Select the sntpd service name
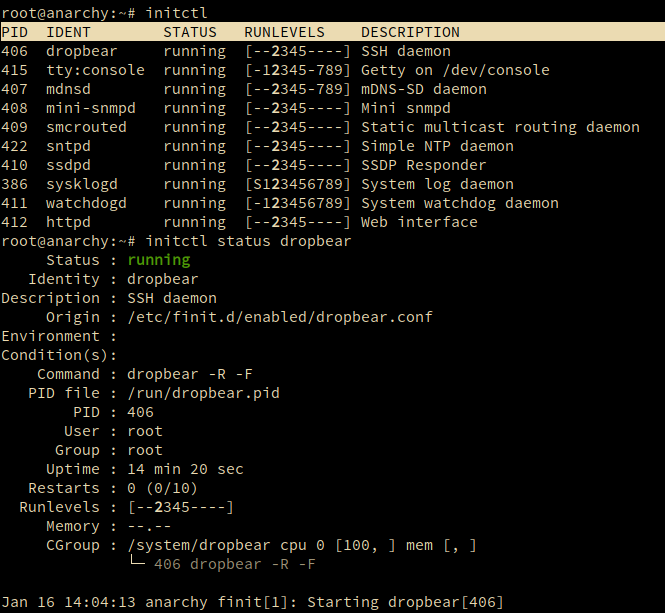Image resolution: width=665 pixels, height=613 pixels. tap(69, 146)
